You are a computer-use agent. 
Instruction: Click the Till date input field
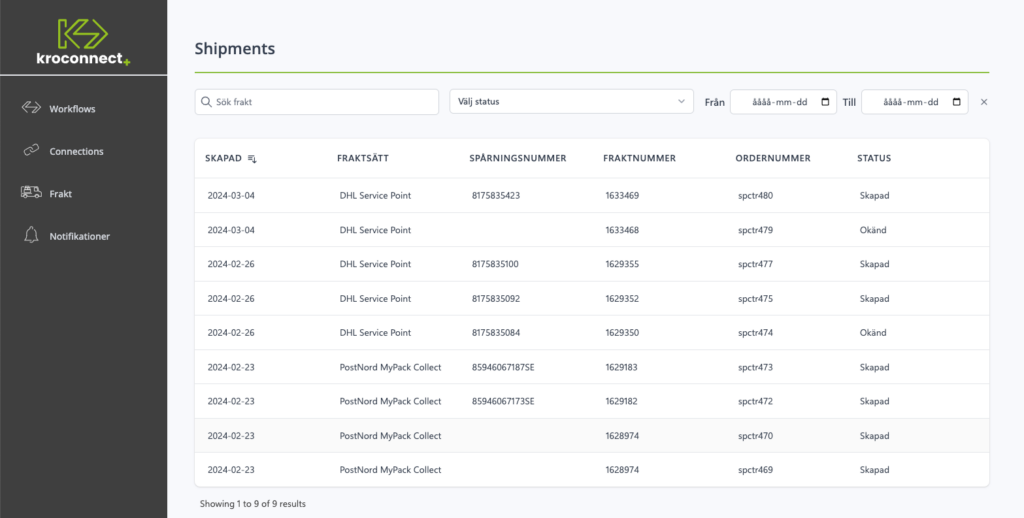[x=906, y=102]
